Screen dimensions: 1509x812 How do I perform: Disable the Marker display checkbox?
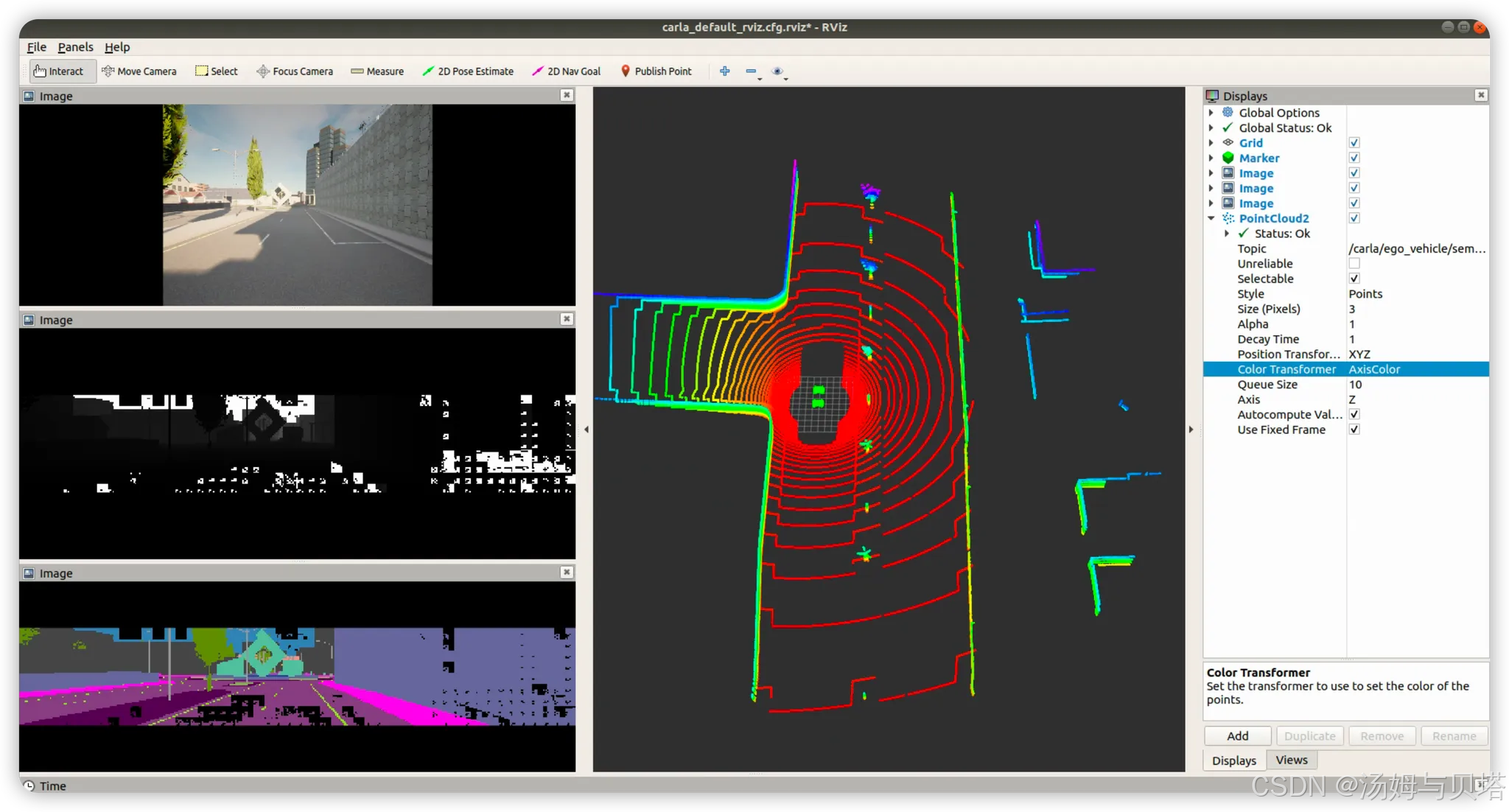pyautogui.click(x=1354, y=158)
